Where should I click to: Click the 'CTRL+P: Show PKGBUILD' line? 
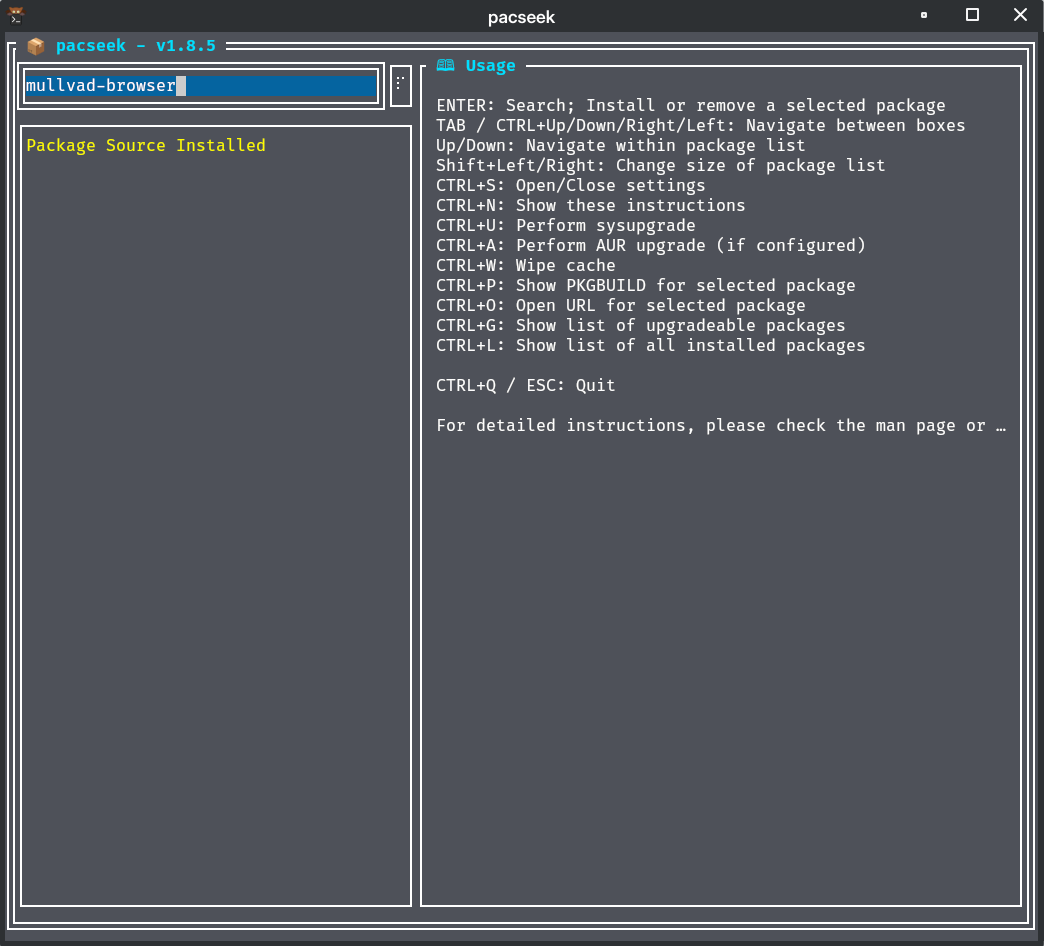(x=646, y=285)
